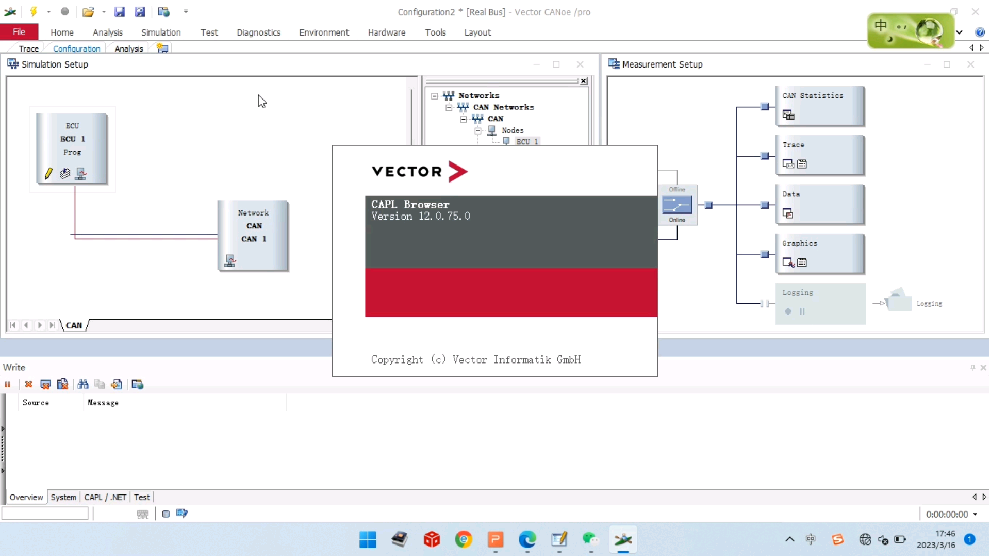Open the Analysis ribbon tab
The height and width of the screenshot is (556, 989).
[107, 32]
